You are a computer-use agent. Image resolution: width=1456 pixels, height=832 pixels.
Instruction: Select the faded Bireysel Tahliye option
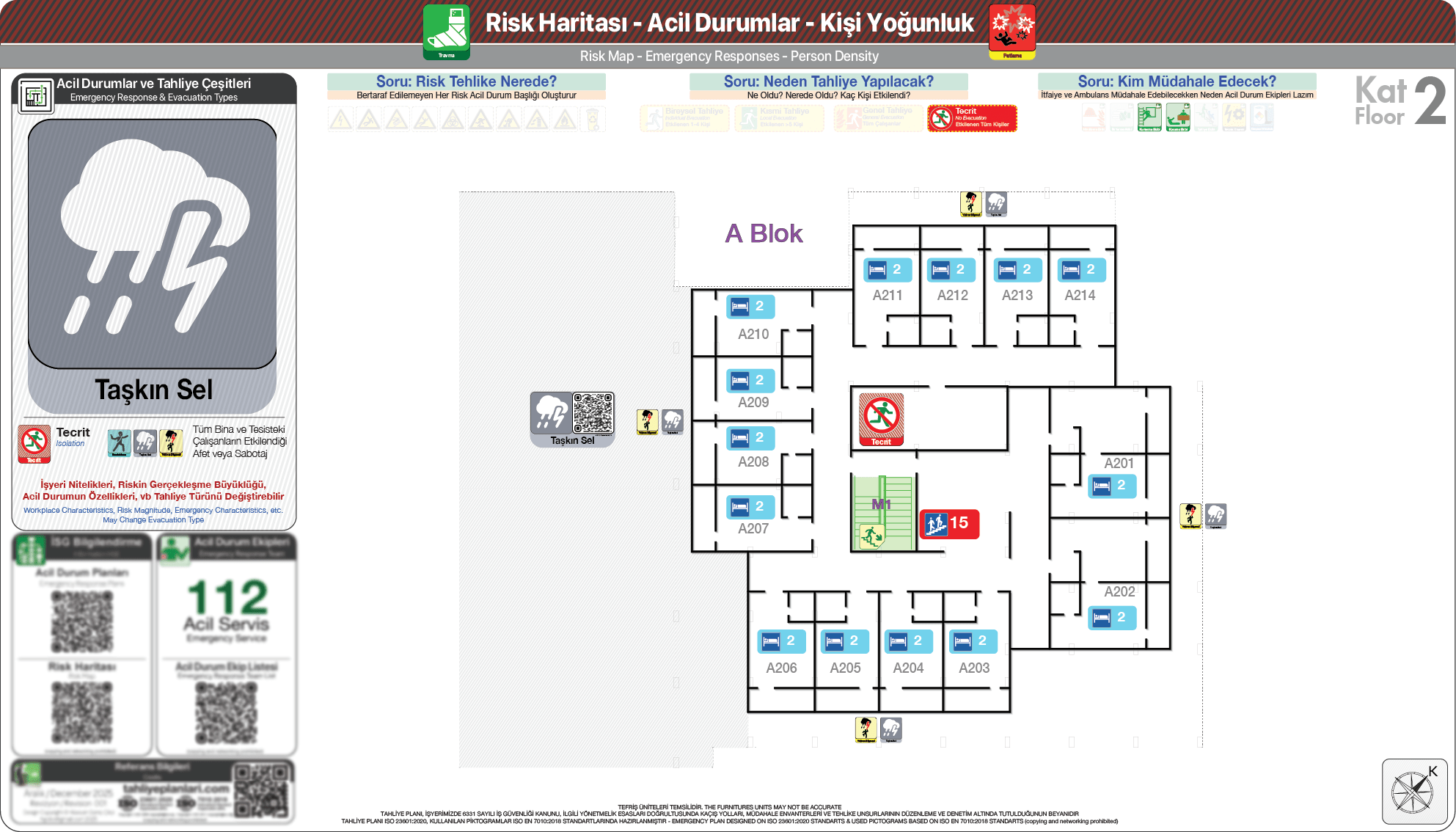684,118
